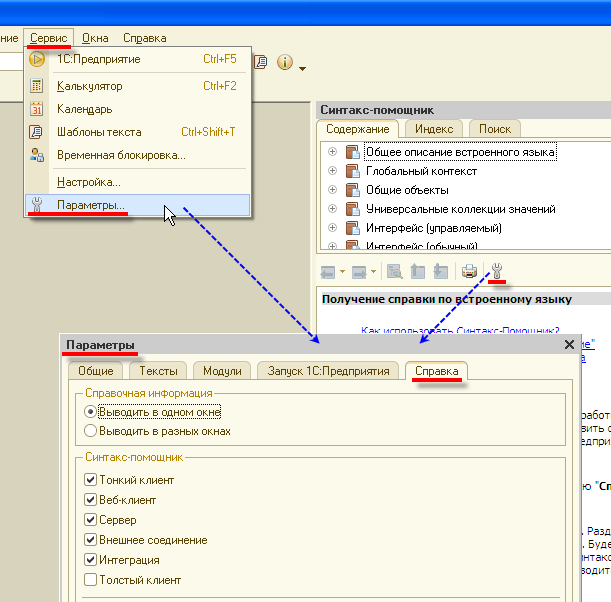
Task: Open Калькулятор menu entry
Action: pos(137,86)
